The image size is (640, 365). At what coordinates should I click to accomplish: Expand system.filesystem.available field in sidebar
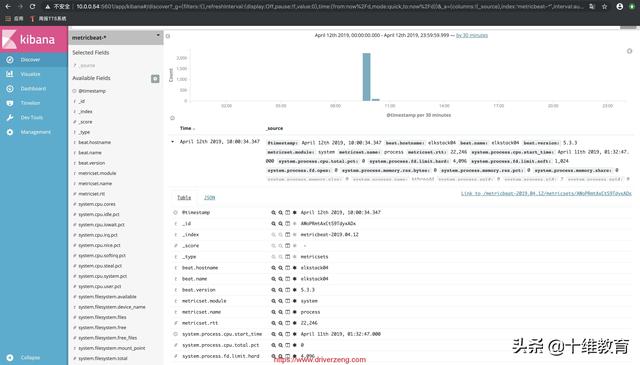[107, 297]
